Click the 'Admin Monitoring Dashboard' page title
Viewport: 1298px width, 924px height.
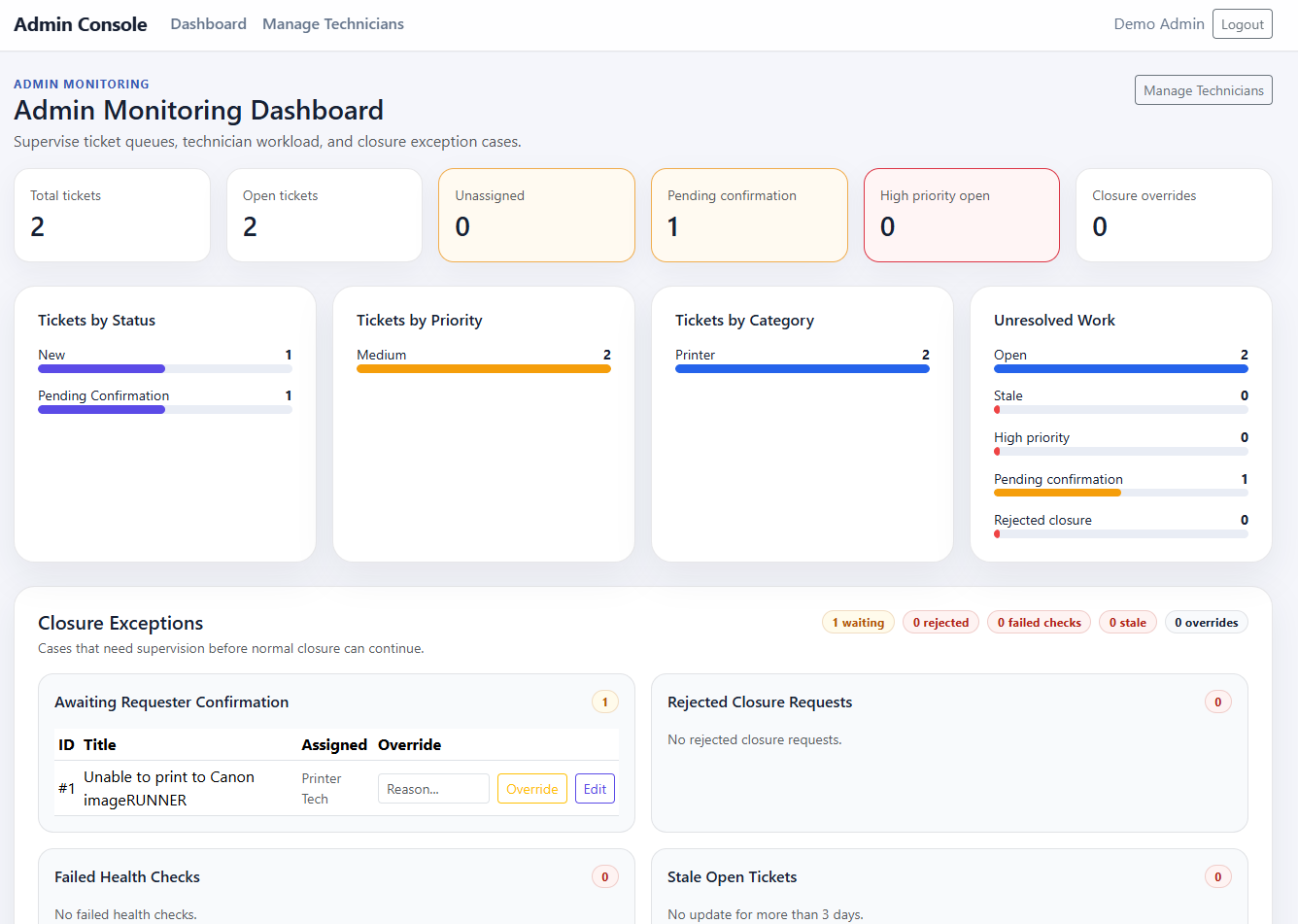coord(198,111)
